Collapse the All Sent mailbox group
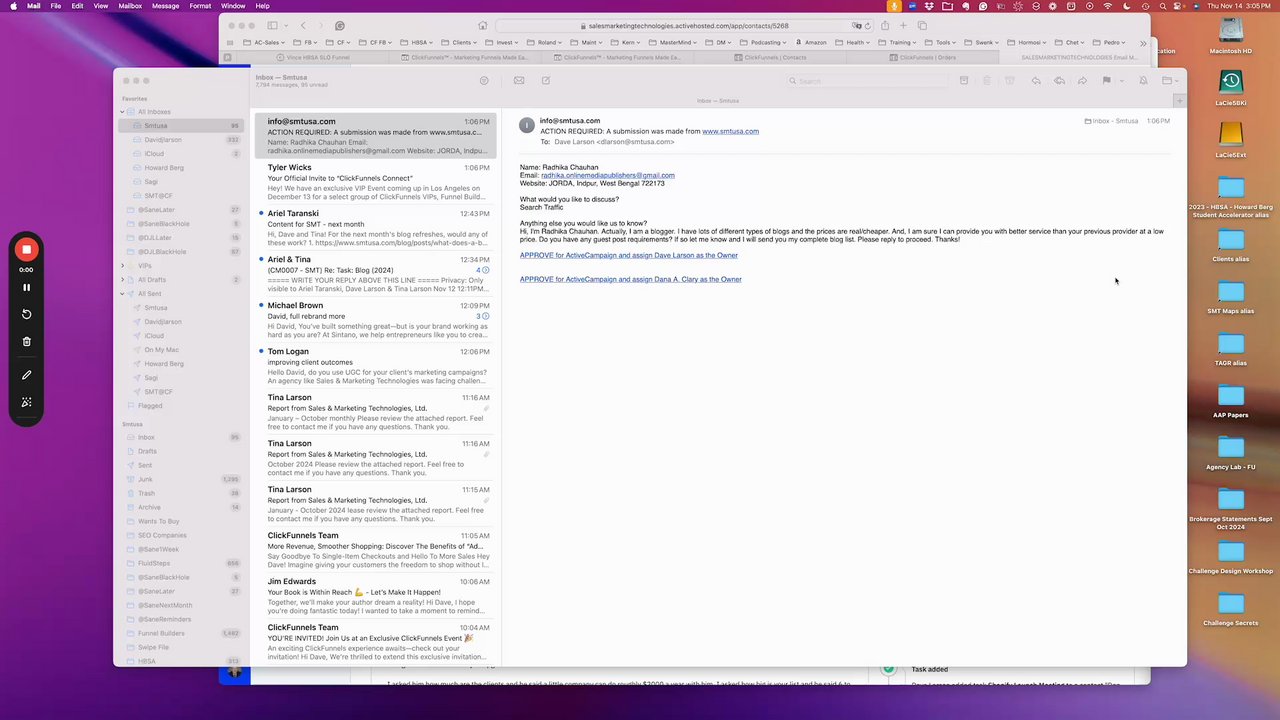The image size is (1280, 720). (x=123, y=294)
